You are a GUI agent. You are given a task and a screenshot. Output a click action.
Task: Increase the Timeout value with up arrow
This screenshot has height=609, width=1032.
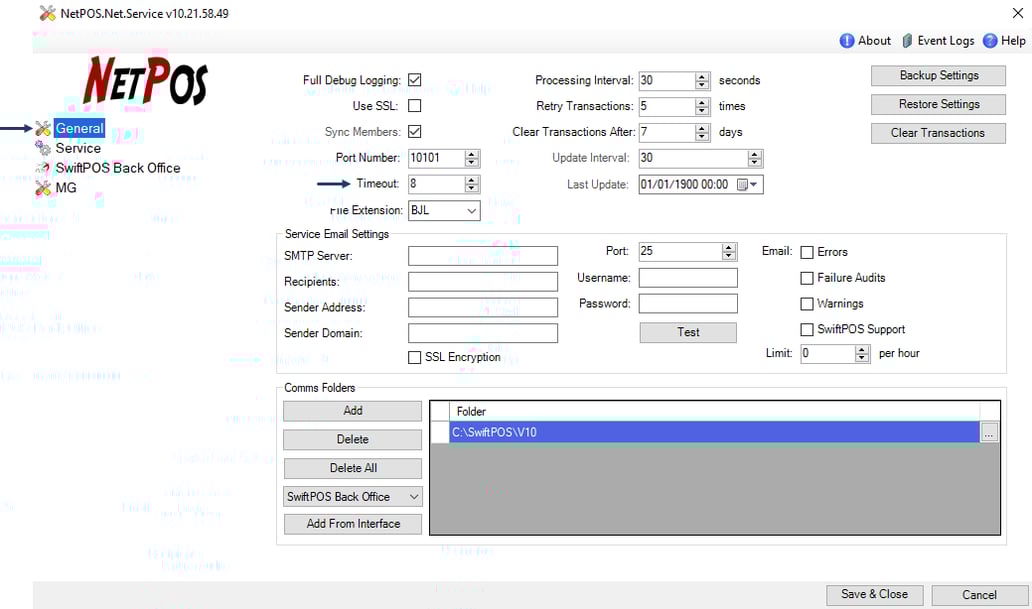[472, 180]
